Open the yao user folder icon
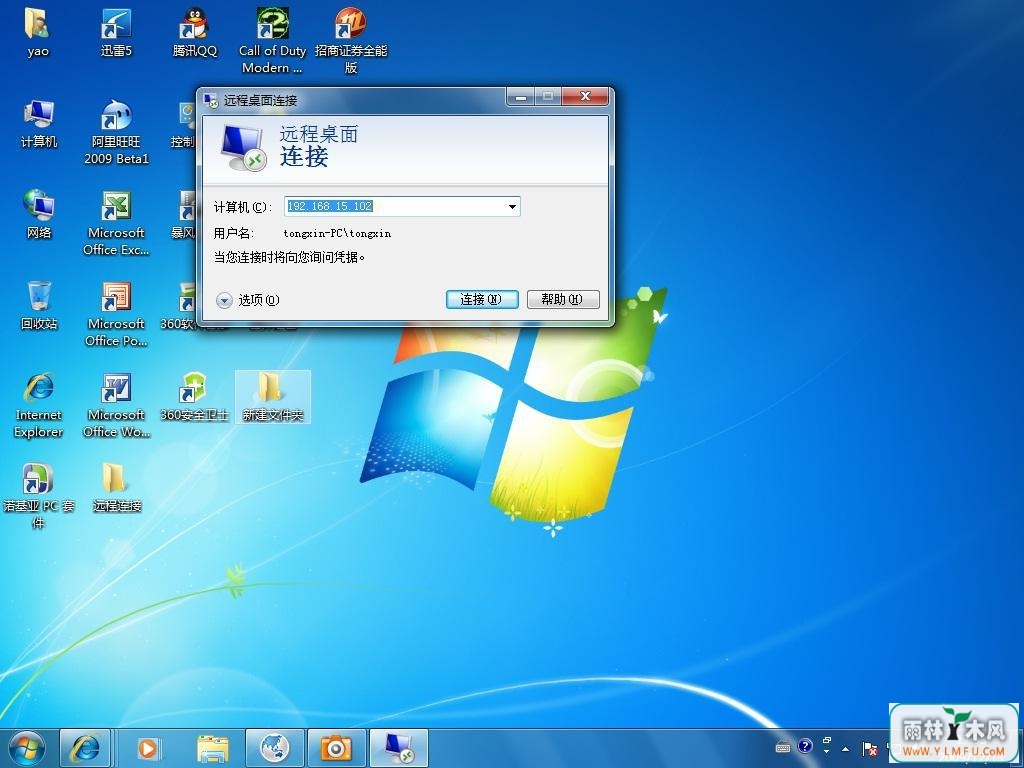 point(38,33)
